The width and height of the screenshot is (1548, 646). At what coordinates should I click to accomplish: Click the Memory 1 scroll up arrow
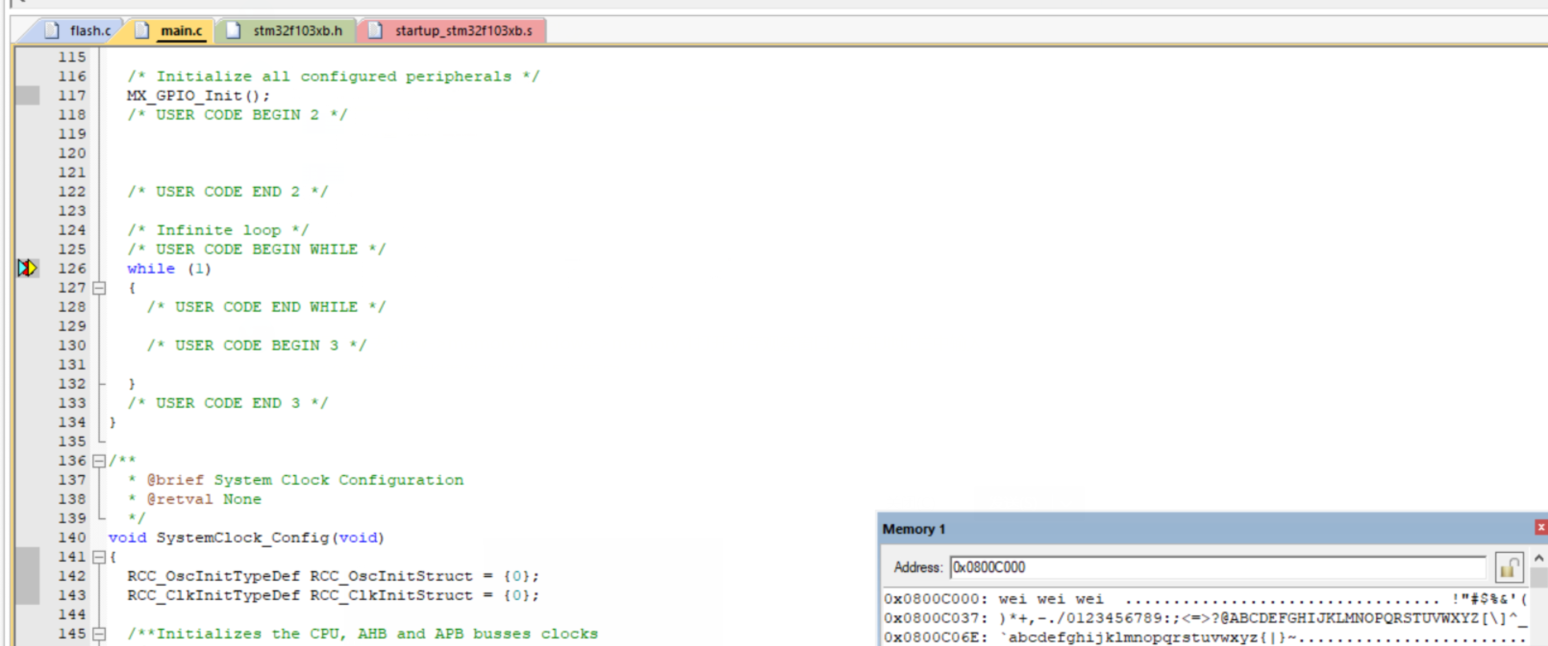(1539, 558)
